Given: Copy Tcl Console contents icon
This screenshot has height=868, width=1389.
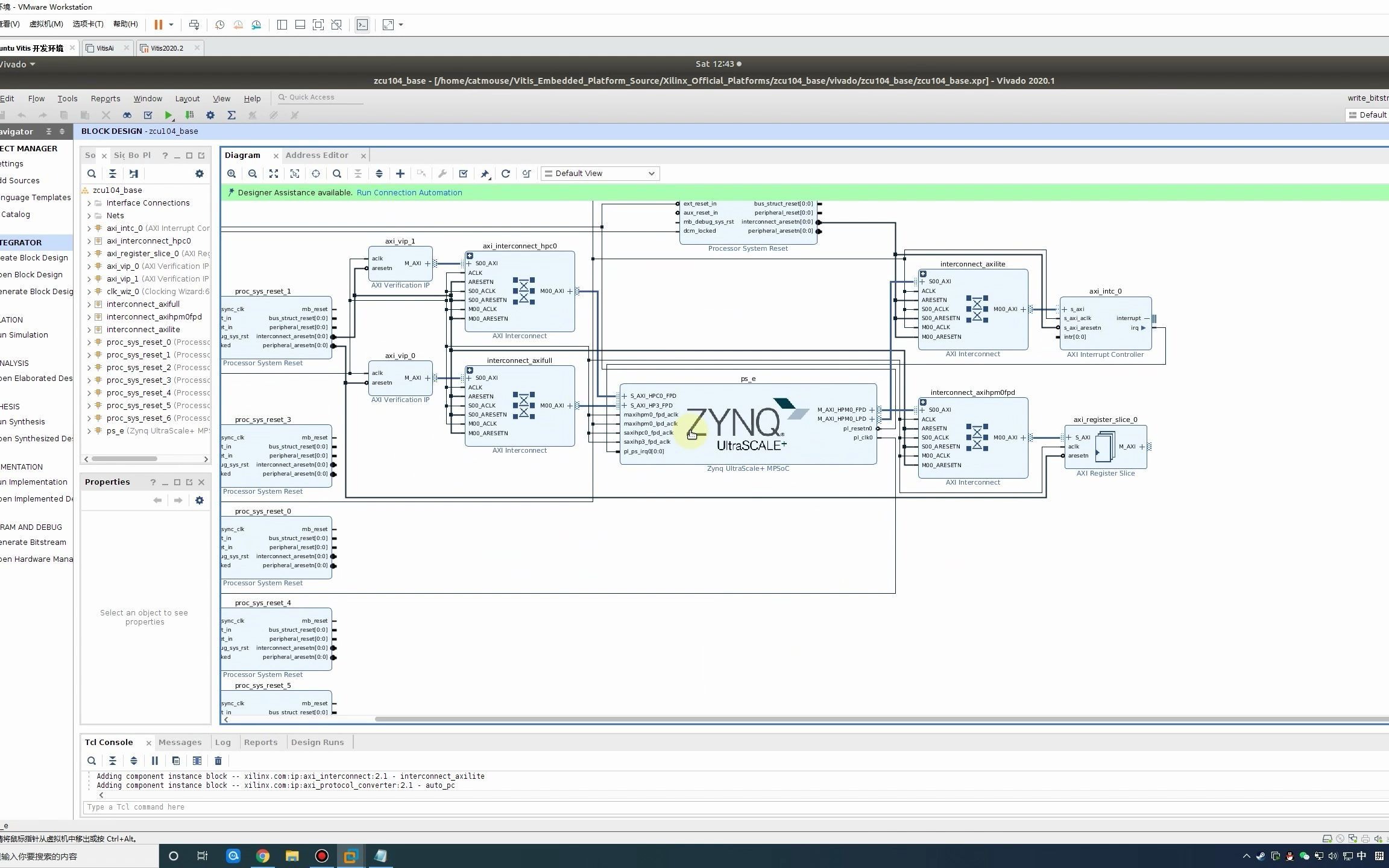Looking at the screenshot, I should [176, 761].
